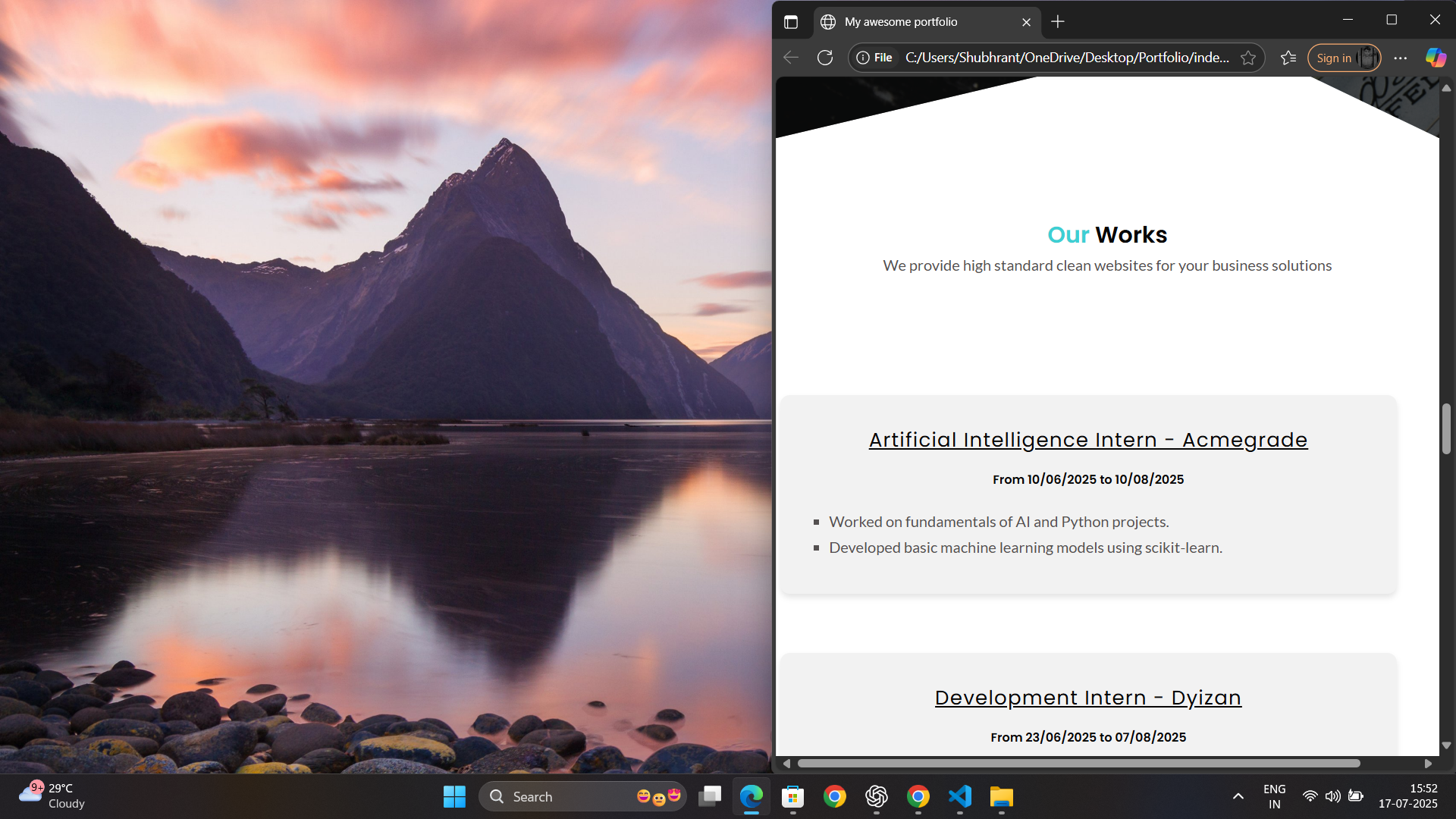Click the address bar URL field

pyautogui.click(x=1067, y=58)
